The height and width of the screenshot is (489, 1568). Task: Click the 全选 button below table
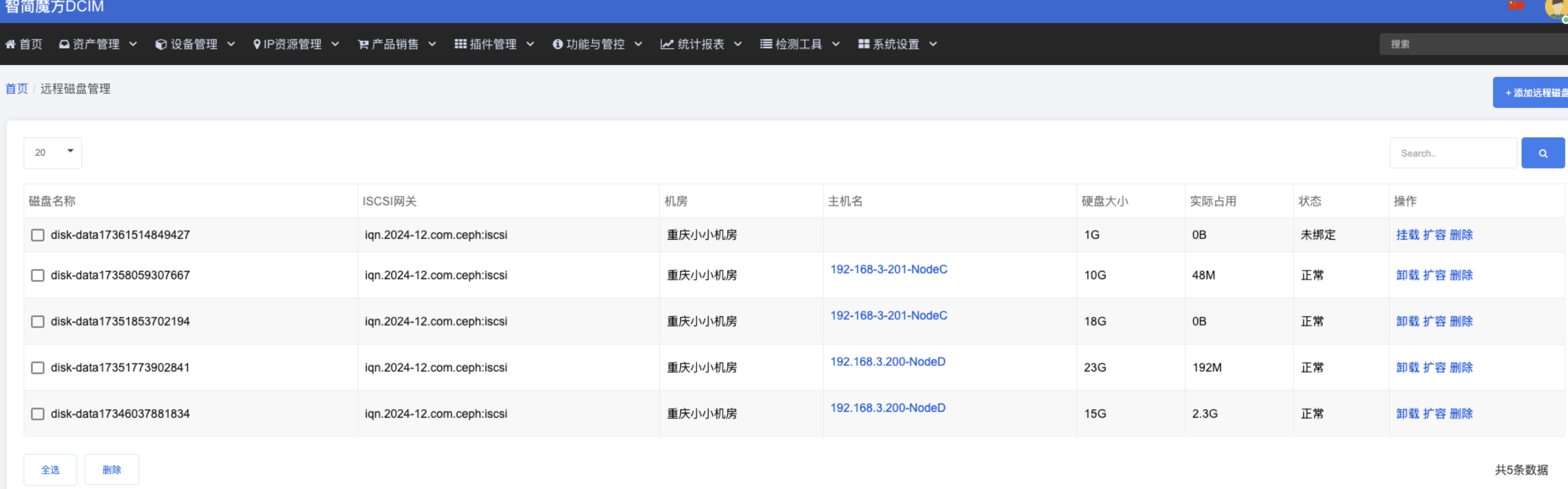(x=51, y=470)
